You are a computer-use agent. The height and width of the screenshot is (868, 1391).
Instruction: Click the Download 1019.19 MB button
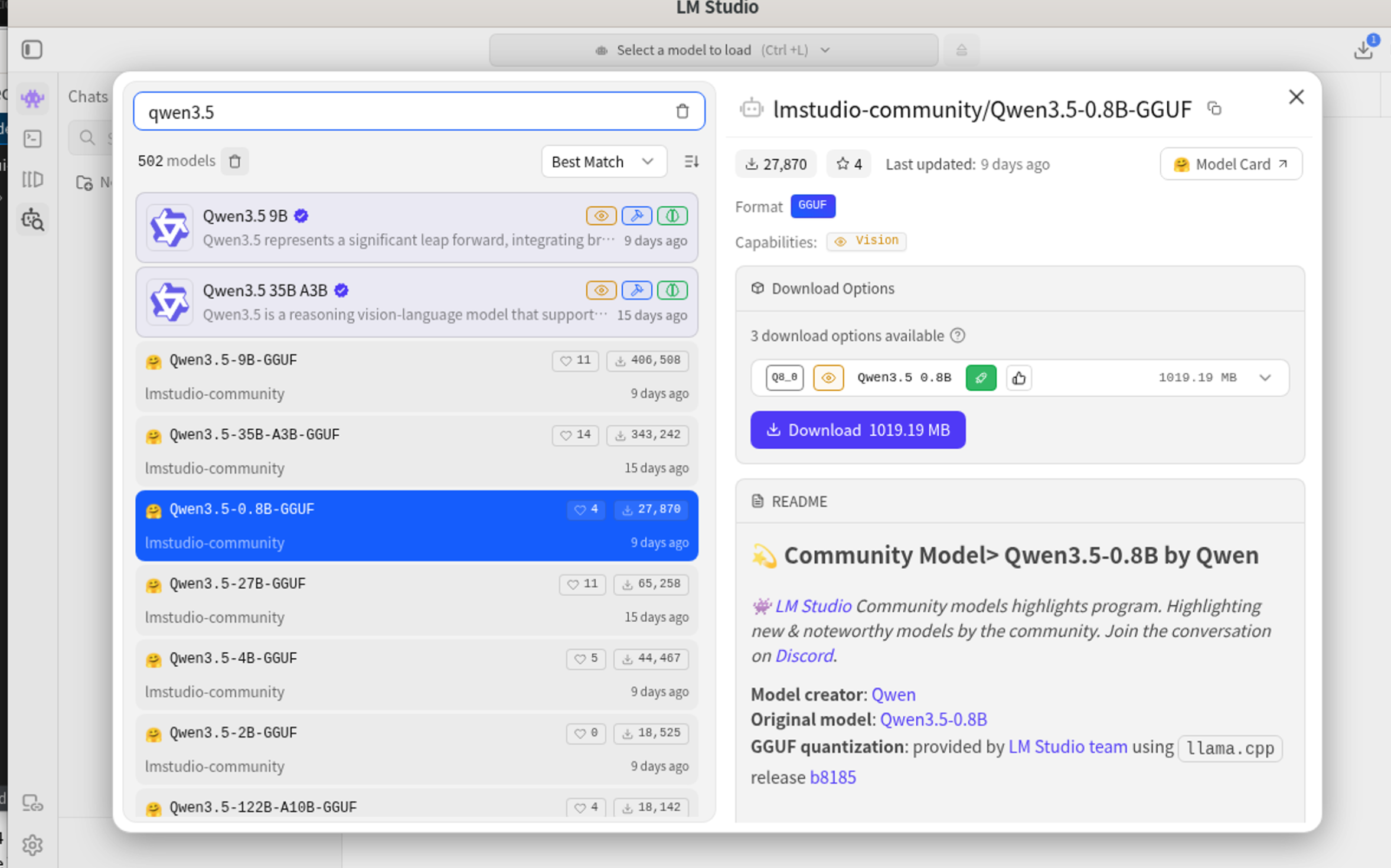click(857, 430)
